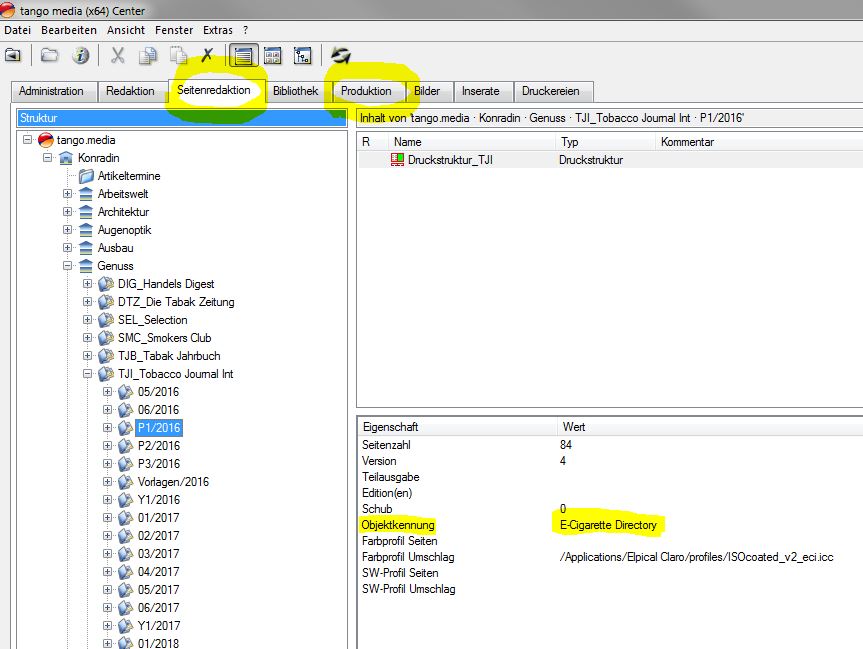863x649 pixels.
Task: Sort by the Typ column header
Action: tap(606, 142)
